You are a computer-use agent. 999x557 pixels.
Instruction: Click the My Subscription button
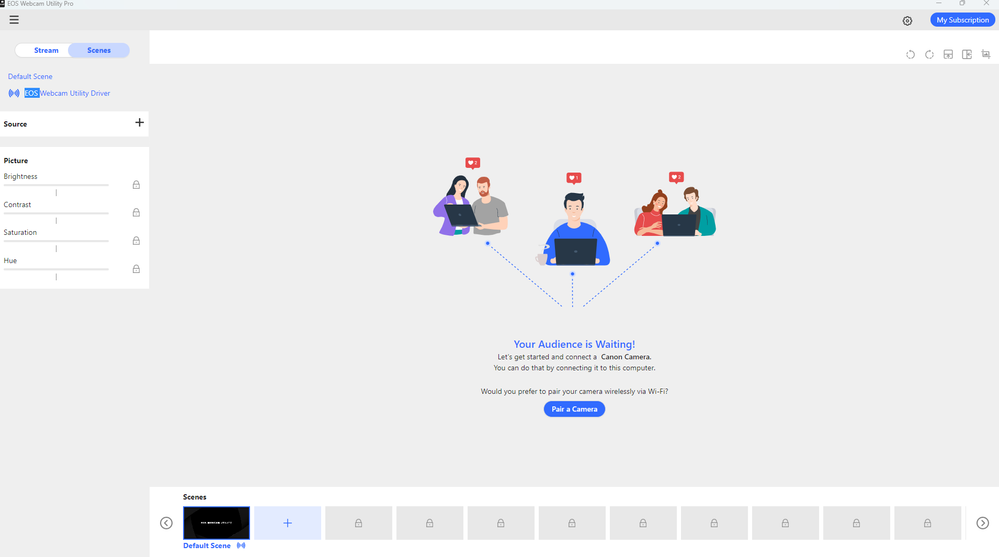[x=962, y=20]
